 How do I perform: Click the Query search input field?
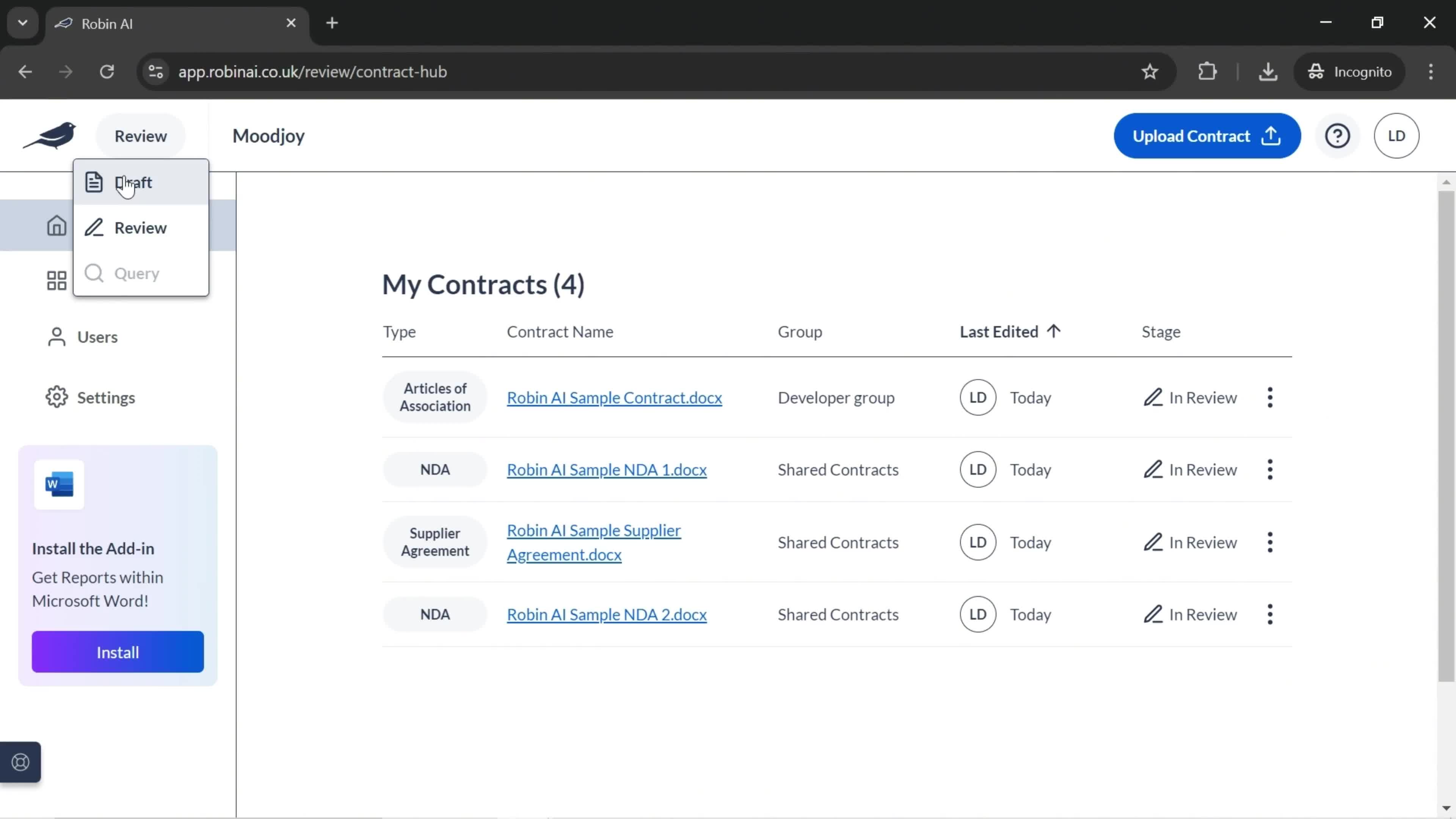click(x=155, y=273)
